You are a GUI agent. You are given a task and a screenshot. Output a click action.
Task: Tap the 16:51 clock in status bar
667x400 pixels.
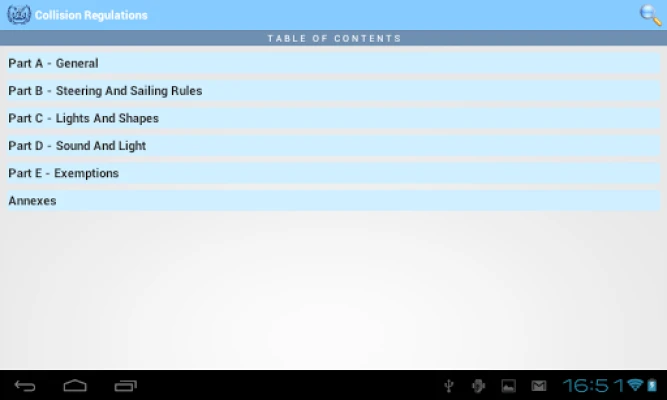593,385
